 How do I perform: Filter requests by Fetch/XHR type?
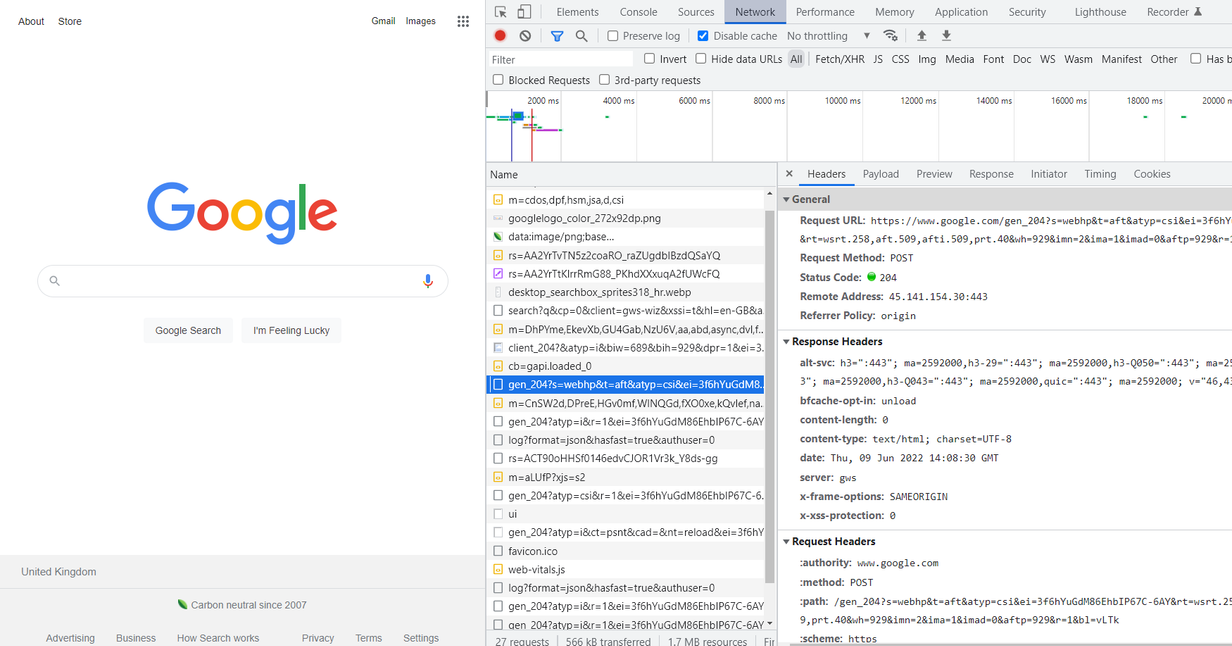pos(840,59)
